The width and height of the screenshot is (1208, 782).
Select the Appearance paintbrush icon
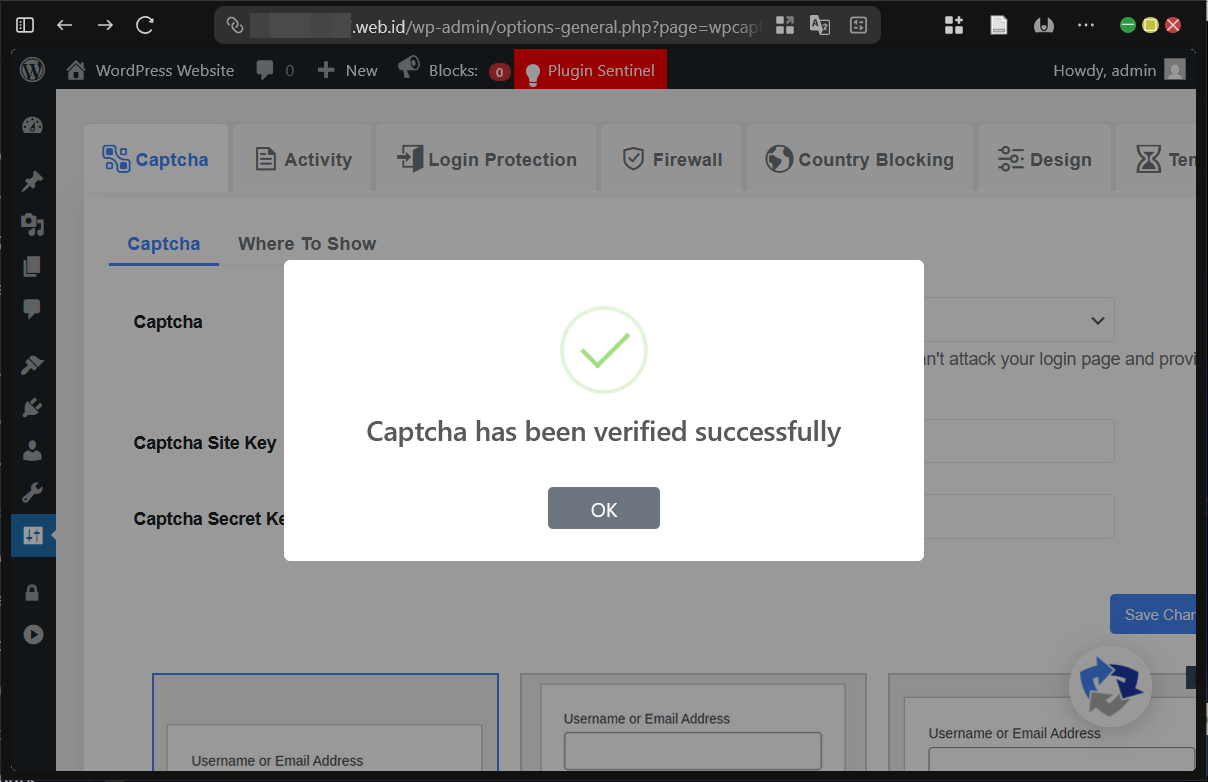click(x=33, y=363)
